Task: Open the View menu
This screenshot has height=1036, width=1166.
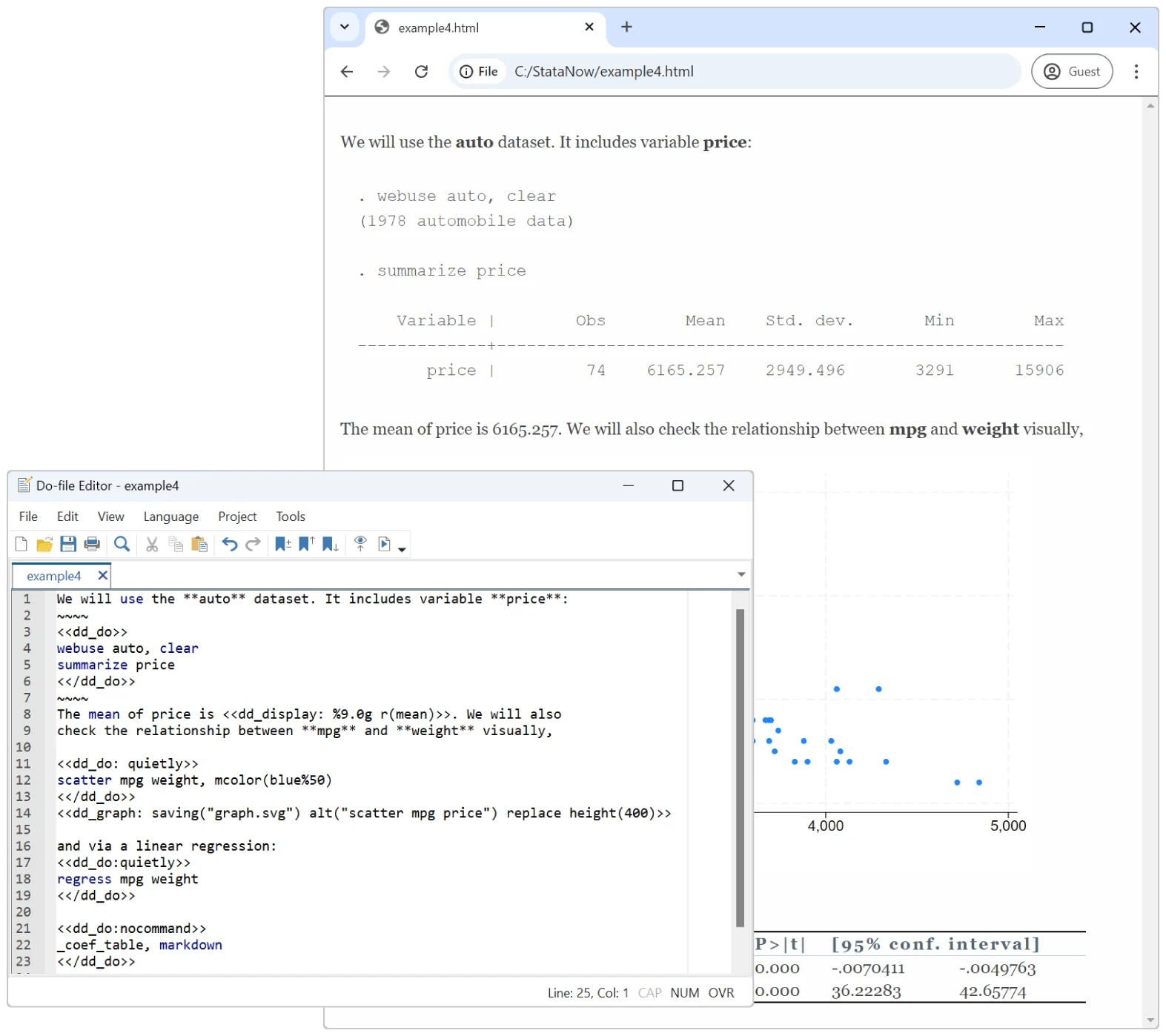Action: click(x=111, y=517)
